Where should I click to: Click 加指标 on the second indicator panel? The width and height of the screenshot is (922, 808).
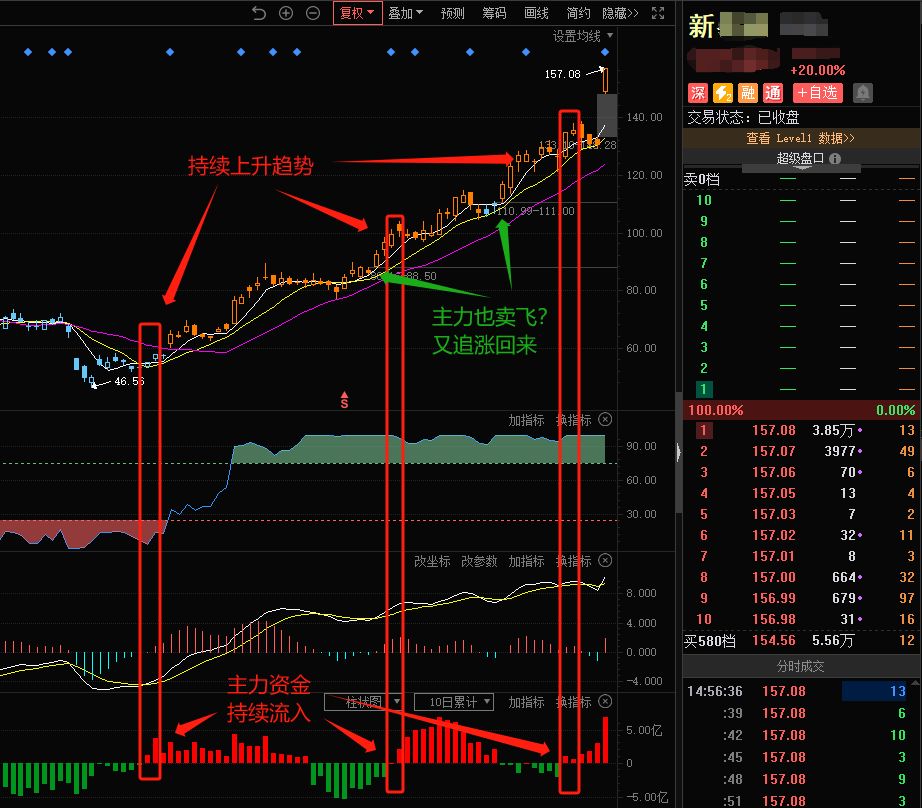click(x=526, y=420)
